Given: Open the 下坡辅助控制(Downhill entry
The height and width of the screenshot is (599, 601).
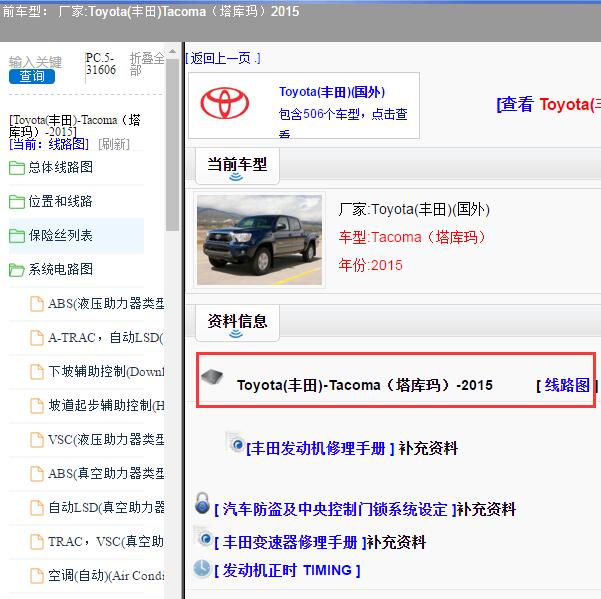Looking at the screenshot, I should (x=106, y=372).
